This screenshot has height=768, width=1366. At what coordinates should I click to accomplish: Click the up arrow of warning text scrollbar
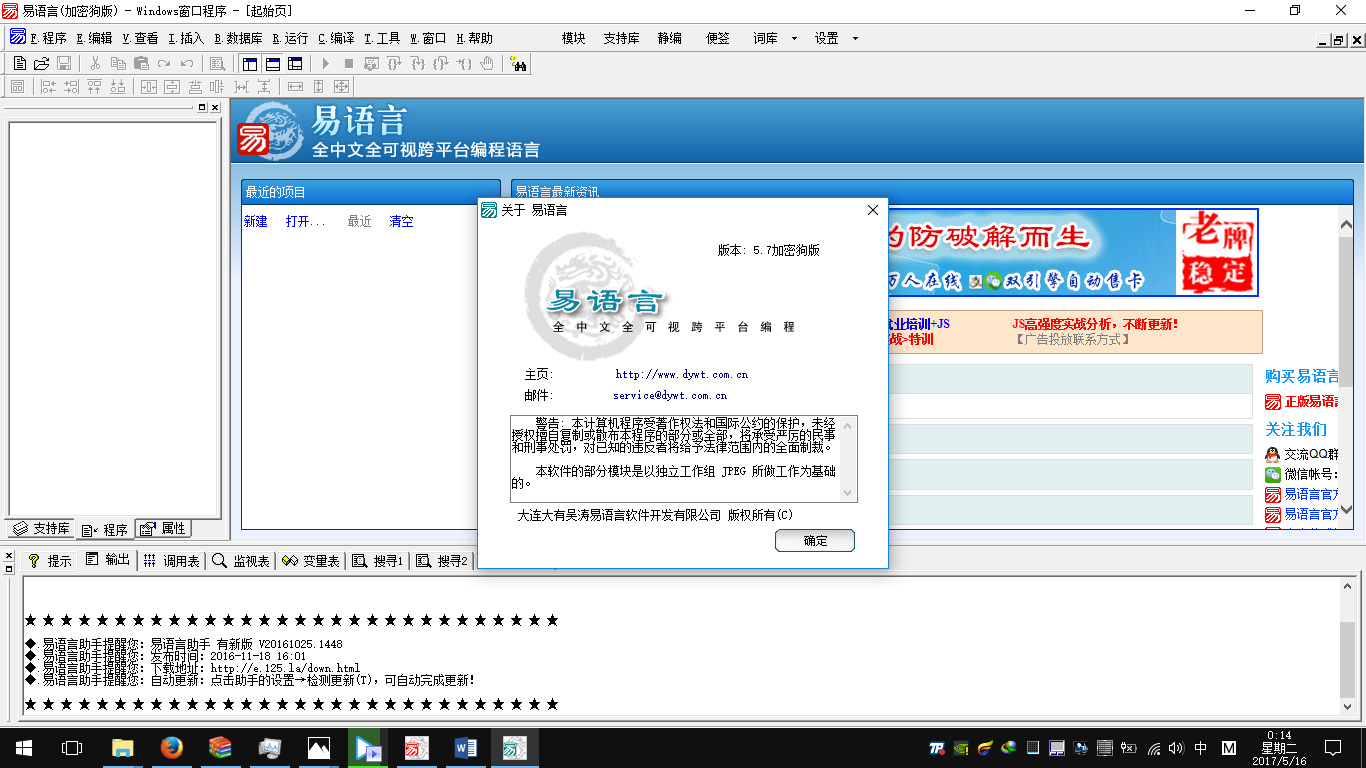tap(848, 425)
